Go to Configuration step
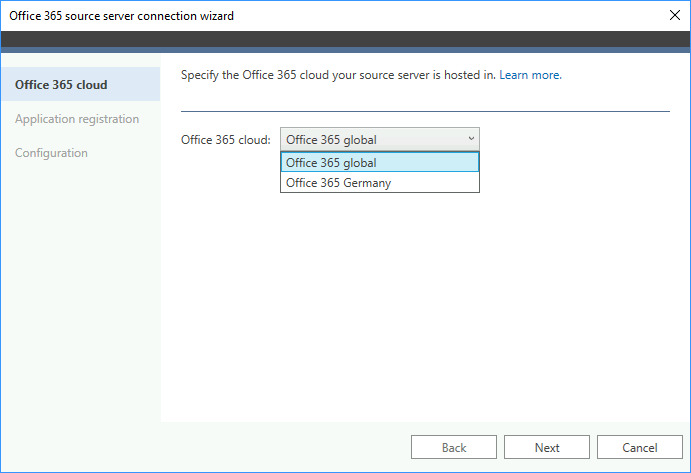Screen dimensions: 691x473 [51, 153]
